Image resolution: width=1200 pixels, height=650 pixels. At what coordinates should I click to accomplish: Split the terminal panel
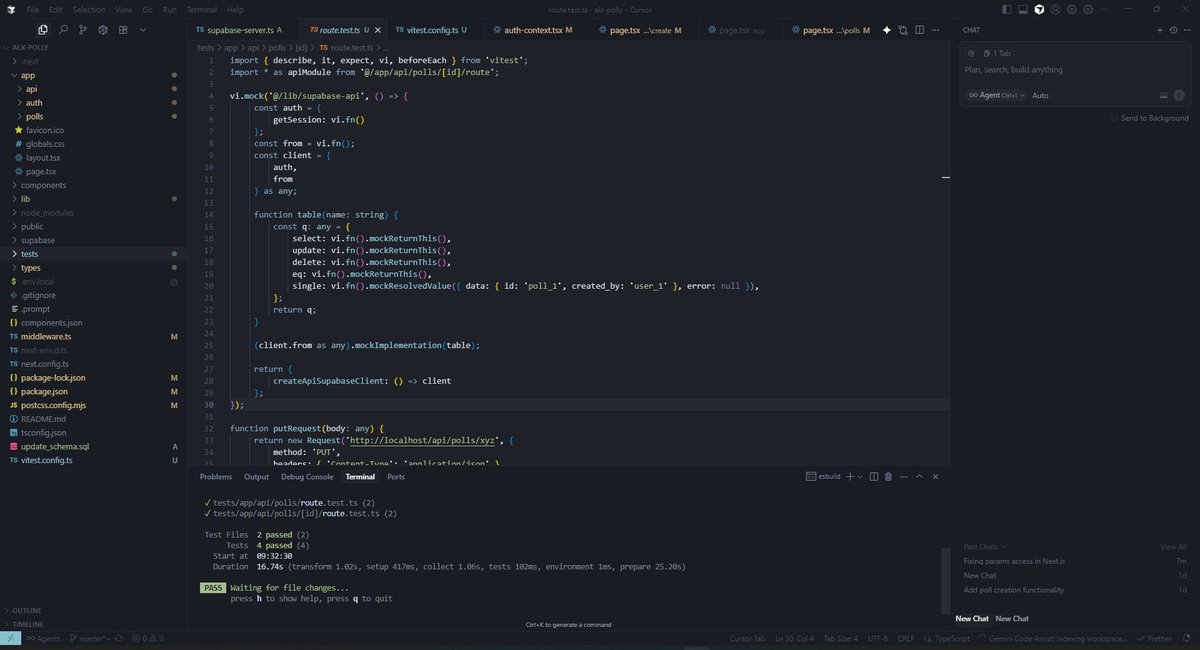(x=874, y=477)
